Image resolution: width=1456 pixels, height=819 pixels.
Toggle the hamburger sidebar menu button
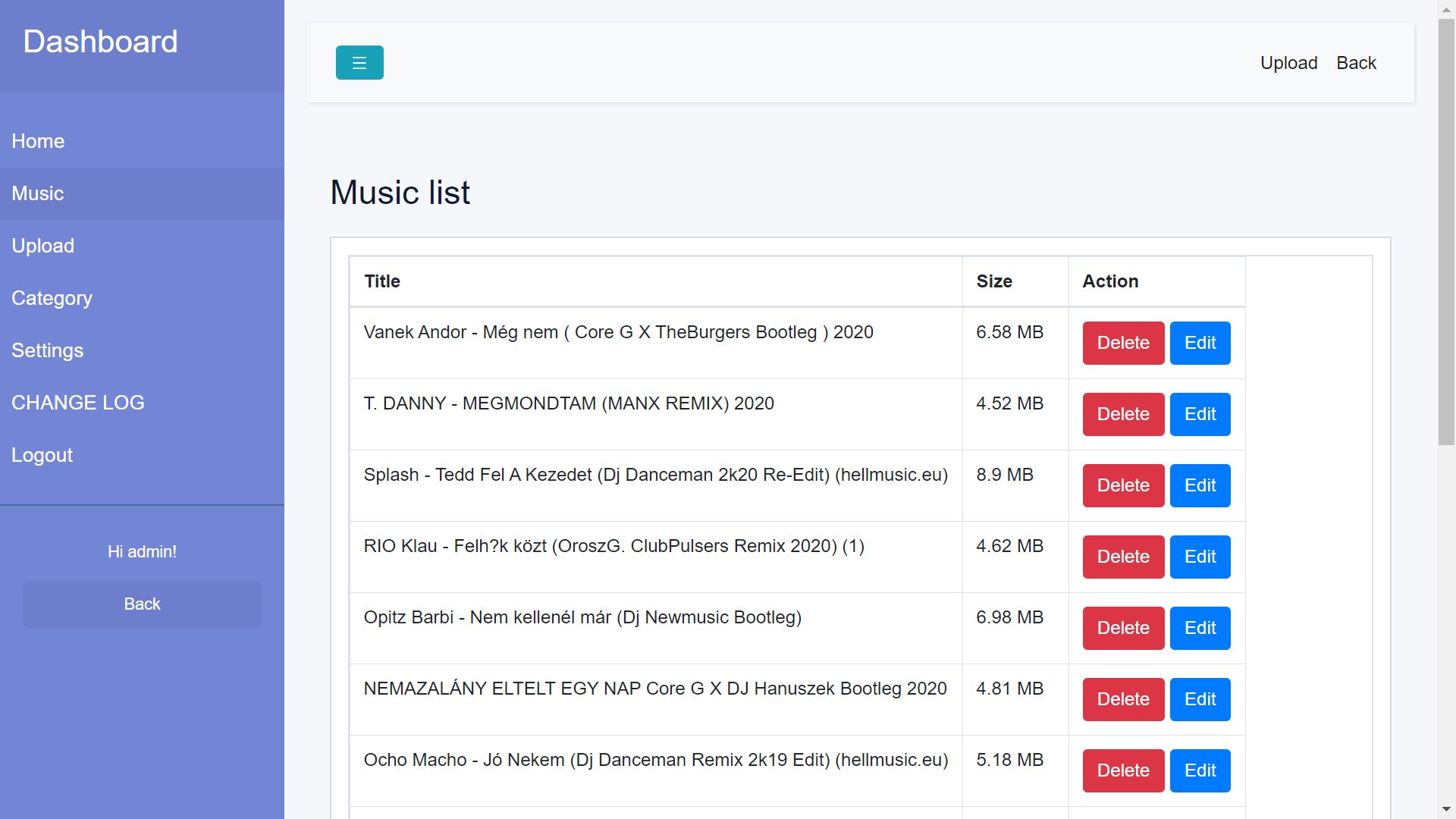pyautogui.click(x=359, y=63)
